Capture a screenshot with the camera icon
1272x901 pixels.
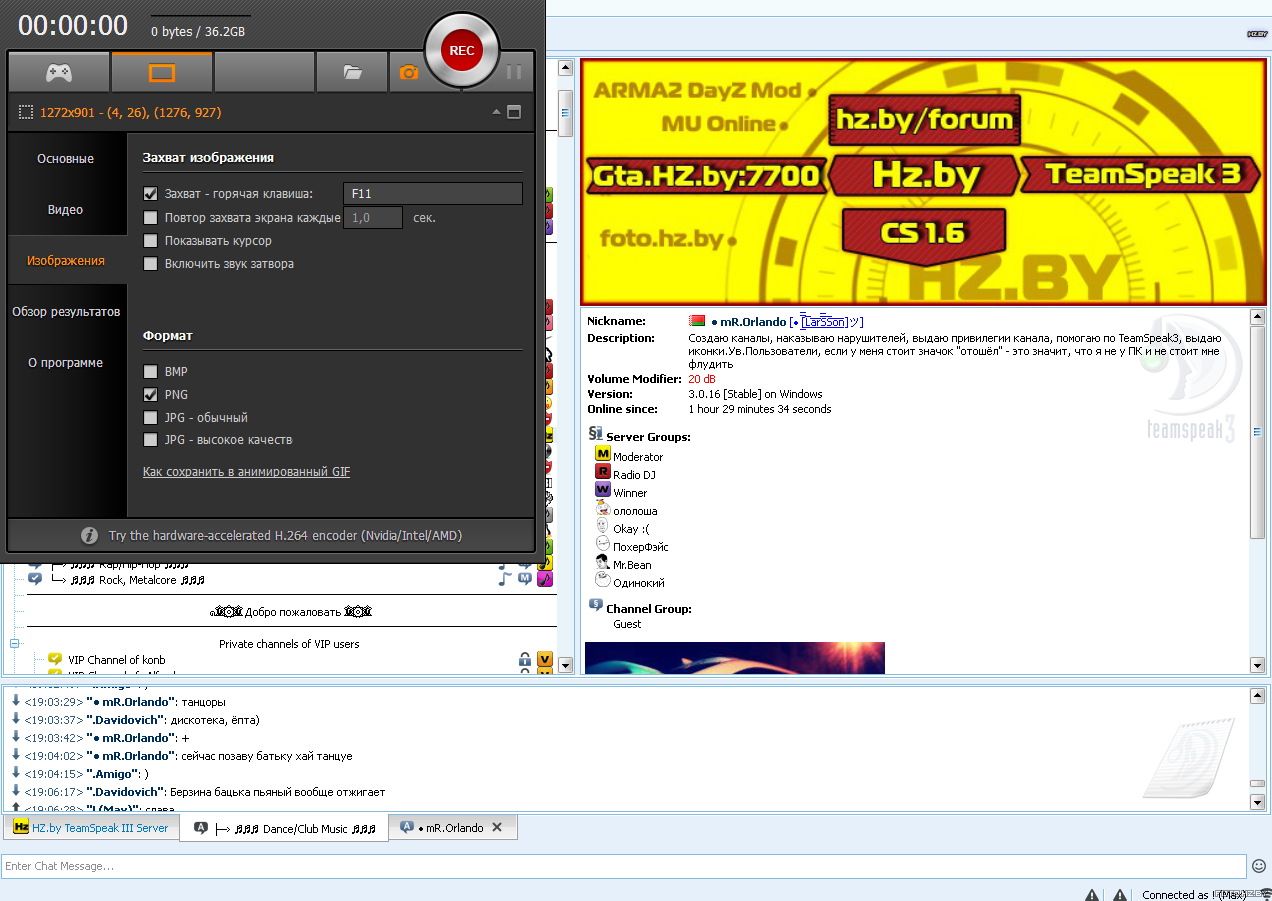408,73
